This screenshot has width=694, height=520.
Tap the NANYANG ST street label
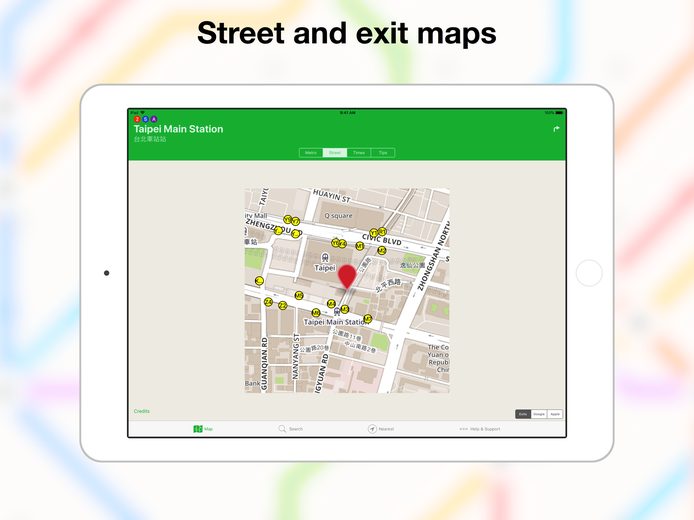pyautogui.click(x=296, y=356)
